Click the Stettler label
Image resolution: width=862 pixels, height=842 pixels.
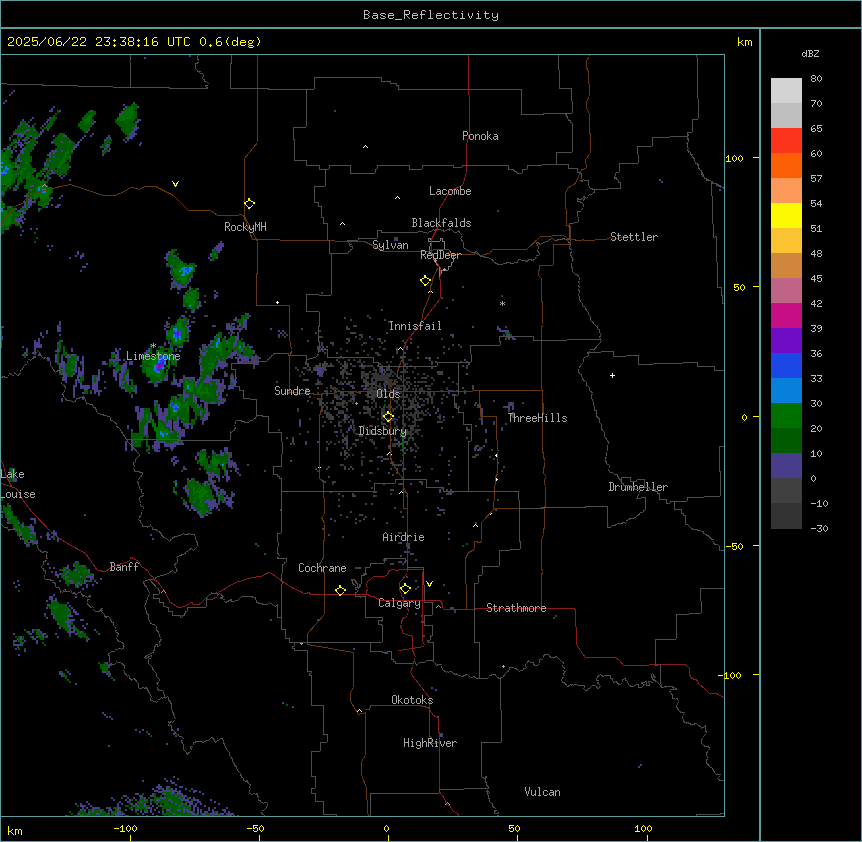click(633, 237)
